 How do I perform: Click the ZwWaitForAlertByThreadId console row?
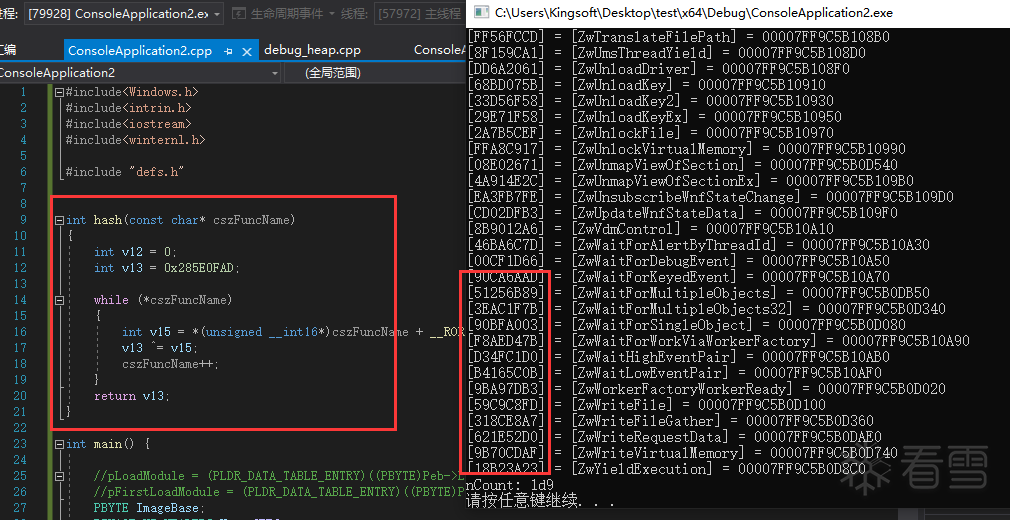[x=698, y=245]
